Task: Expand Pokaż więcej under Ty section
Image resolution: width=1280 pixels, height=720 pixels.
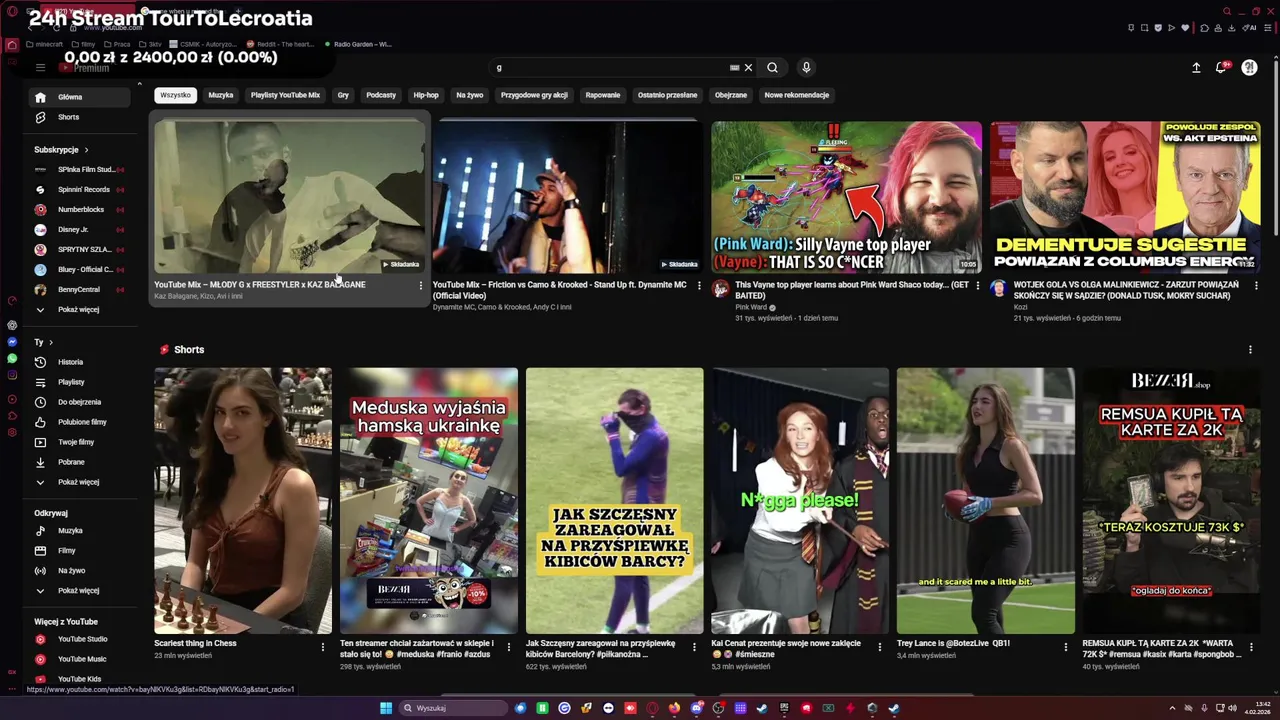Action: coord(79,482)
